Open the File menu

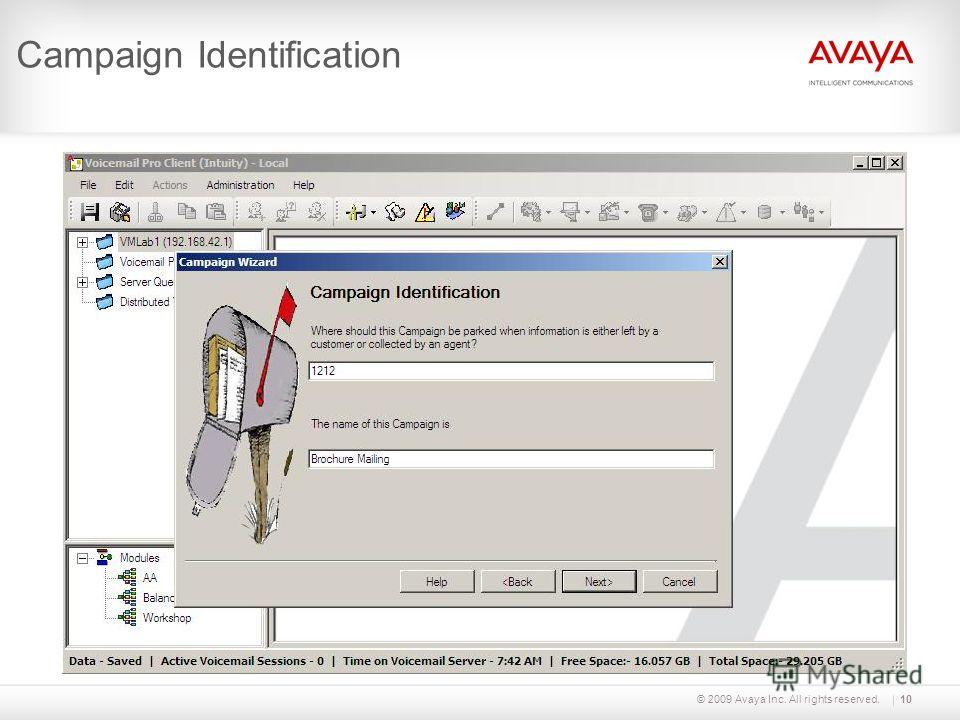(88, 185)
